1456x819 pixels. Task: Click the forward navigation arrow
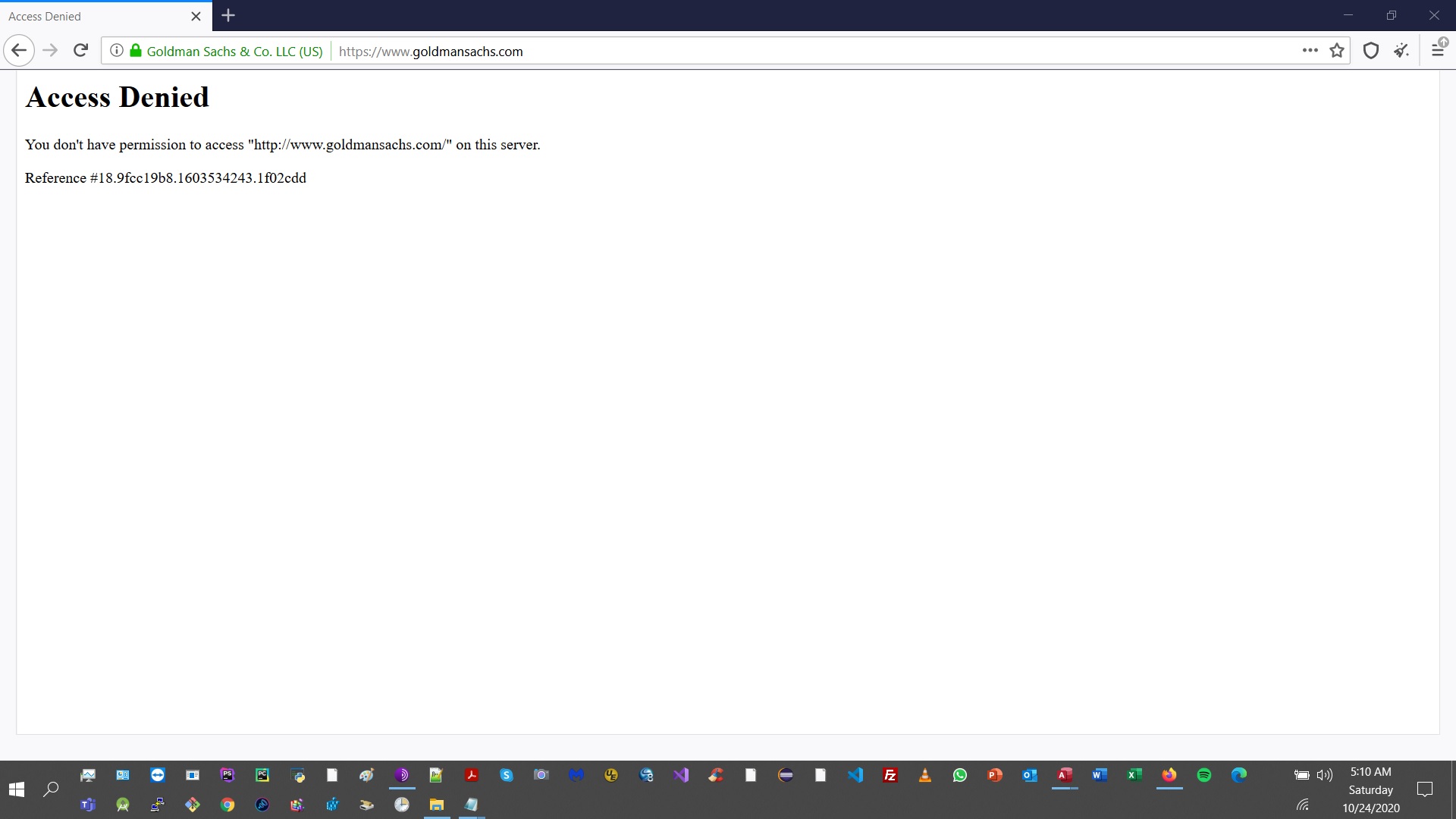(x=50, y=51)
